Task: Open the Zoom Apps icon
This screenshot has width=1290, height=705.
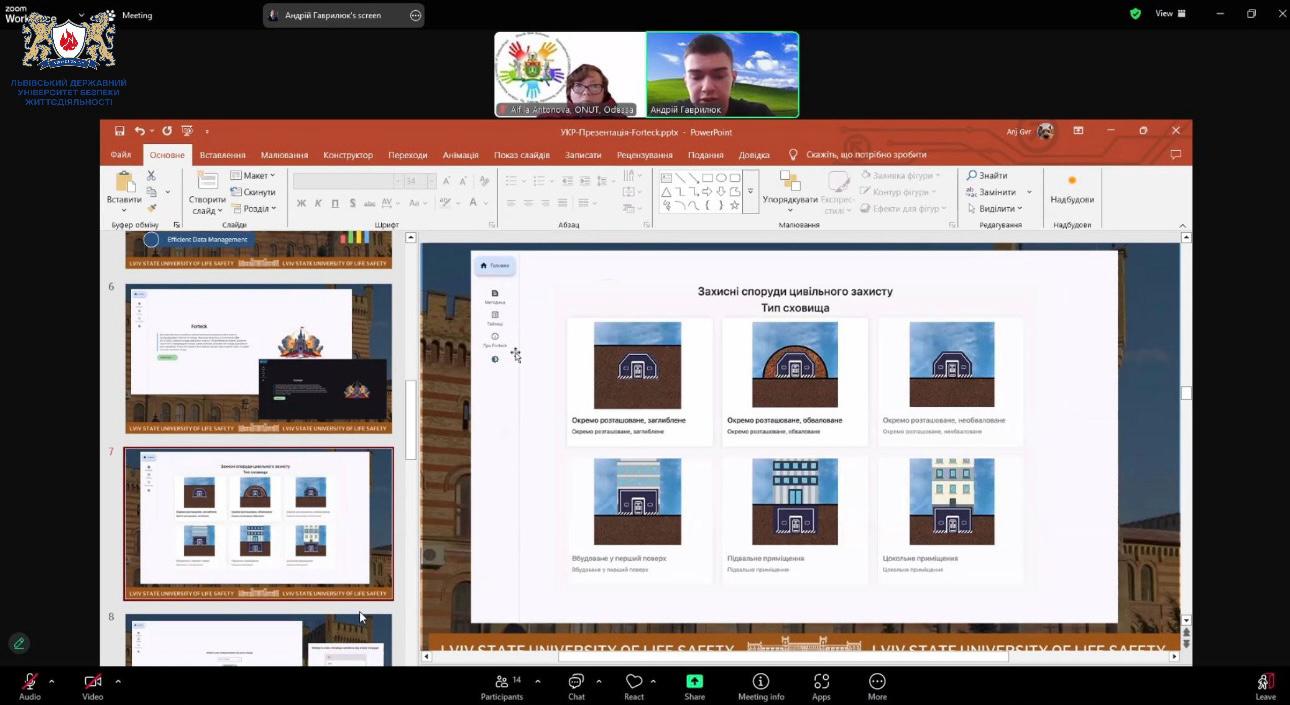Action: pos(821,683)
